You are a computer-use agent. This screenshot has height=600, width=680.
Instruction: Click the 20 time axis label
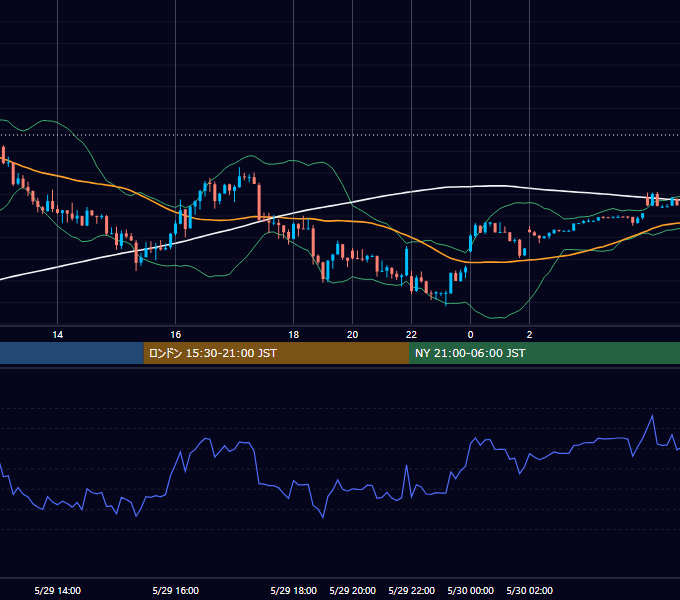[x=353, y=335]
